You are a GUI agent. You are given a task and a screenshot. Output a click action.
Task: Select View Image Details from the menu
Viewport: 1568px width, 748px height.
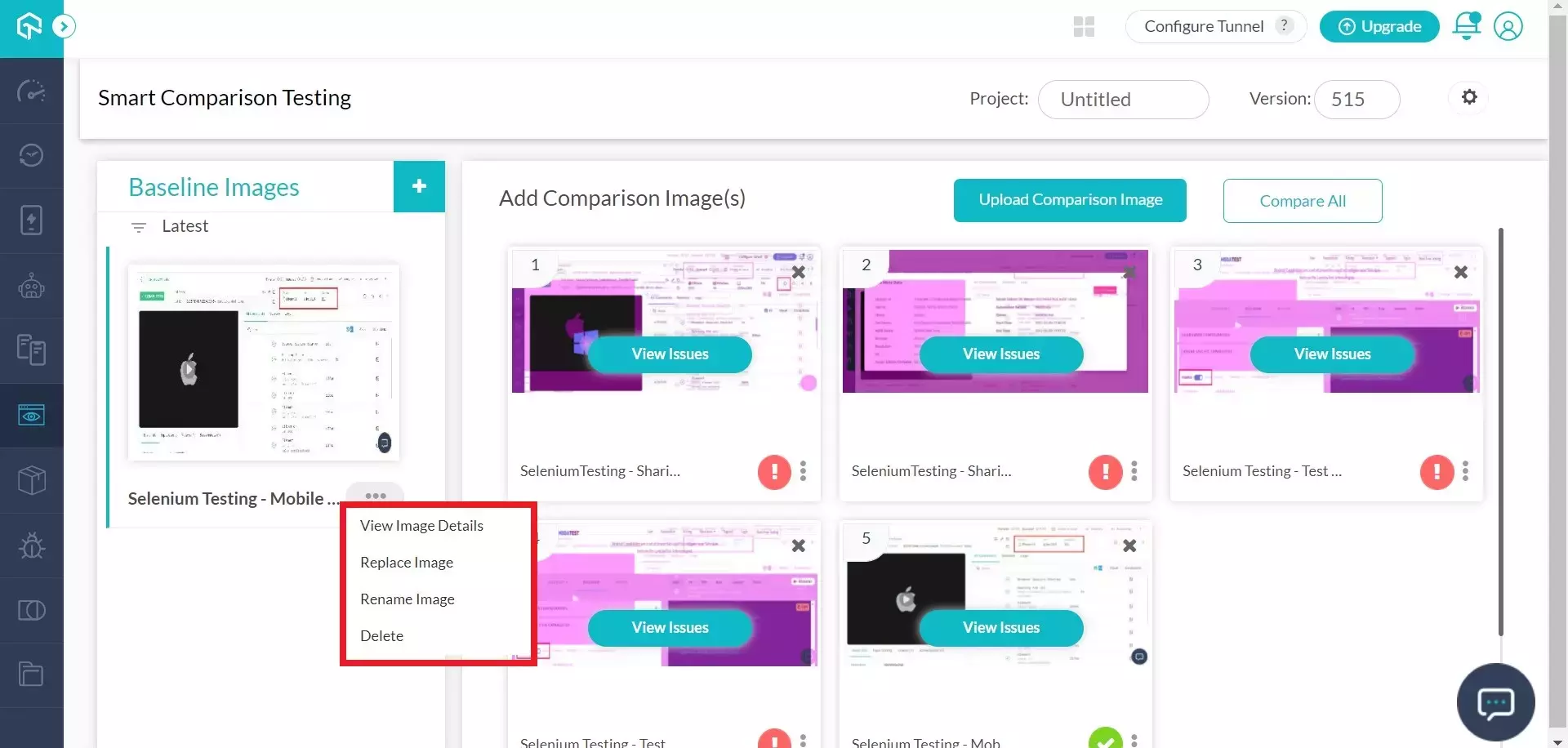(x=421, y=526)
